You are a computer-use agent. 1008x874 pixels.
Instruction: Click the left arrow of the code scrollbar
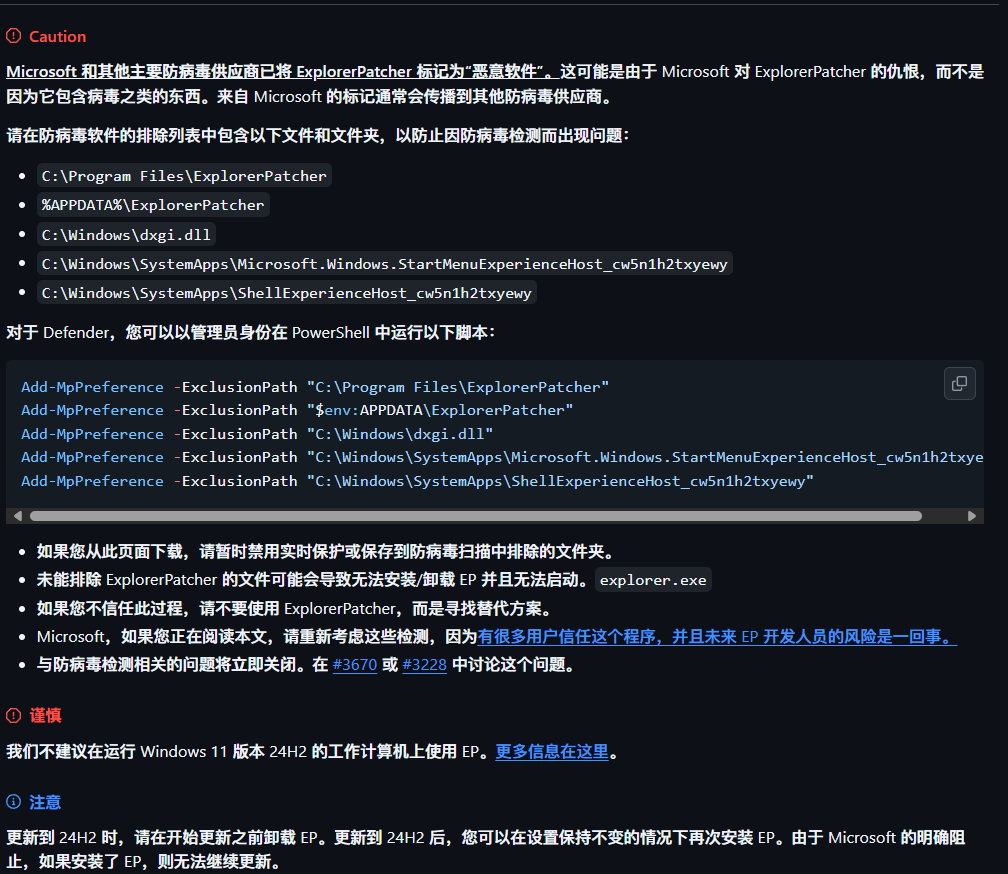coord(17,515)
